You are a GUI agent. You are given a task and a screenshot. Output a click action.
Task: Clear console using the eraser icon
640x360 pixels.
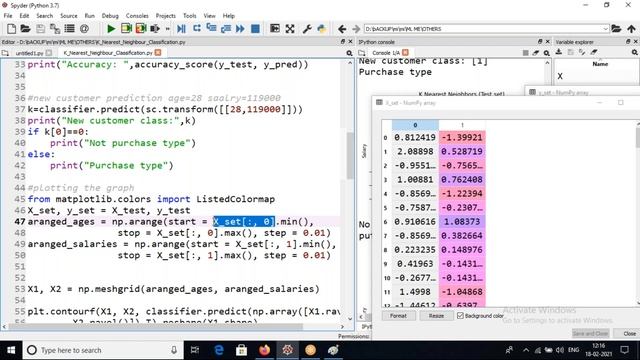[x=536, y=53]
